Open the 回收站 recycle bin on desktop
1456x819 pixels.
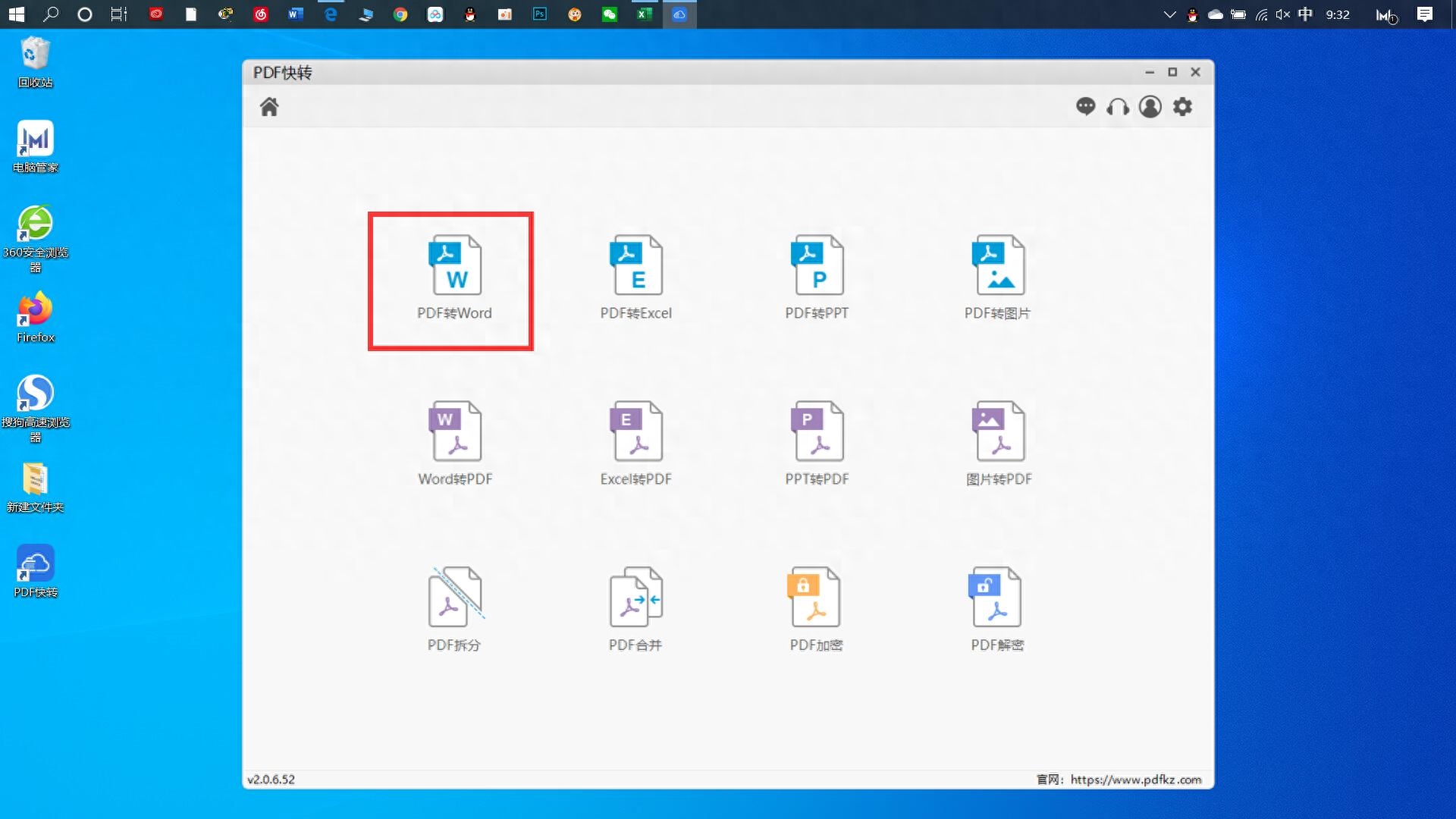tap(36, 62)
